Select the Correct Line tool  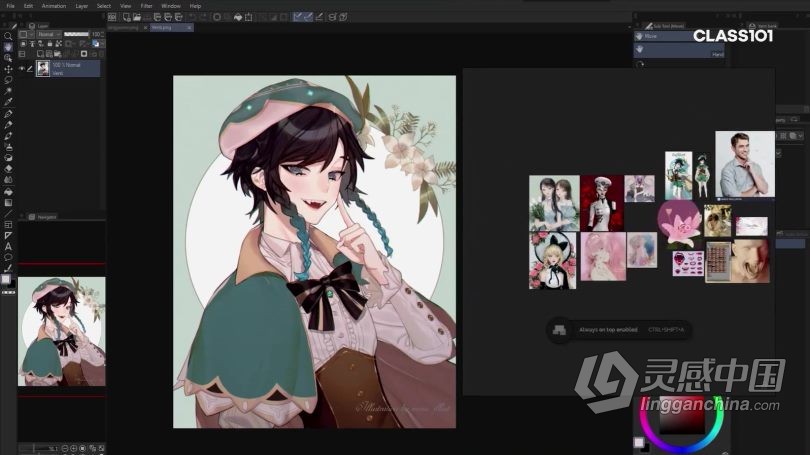point(8,268)
